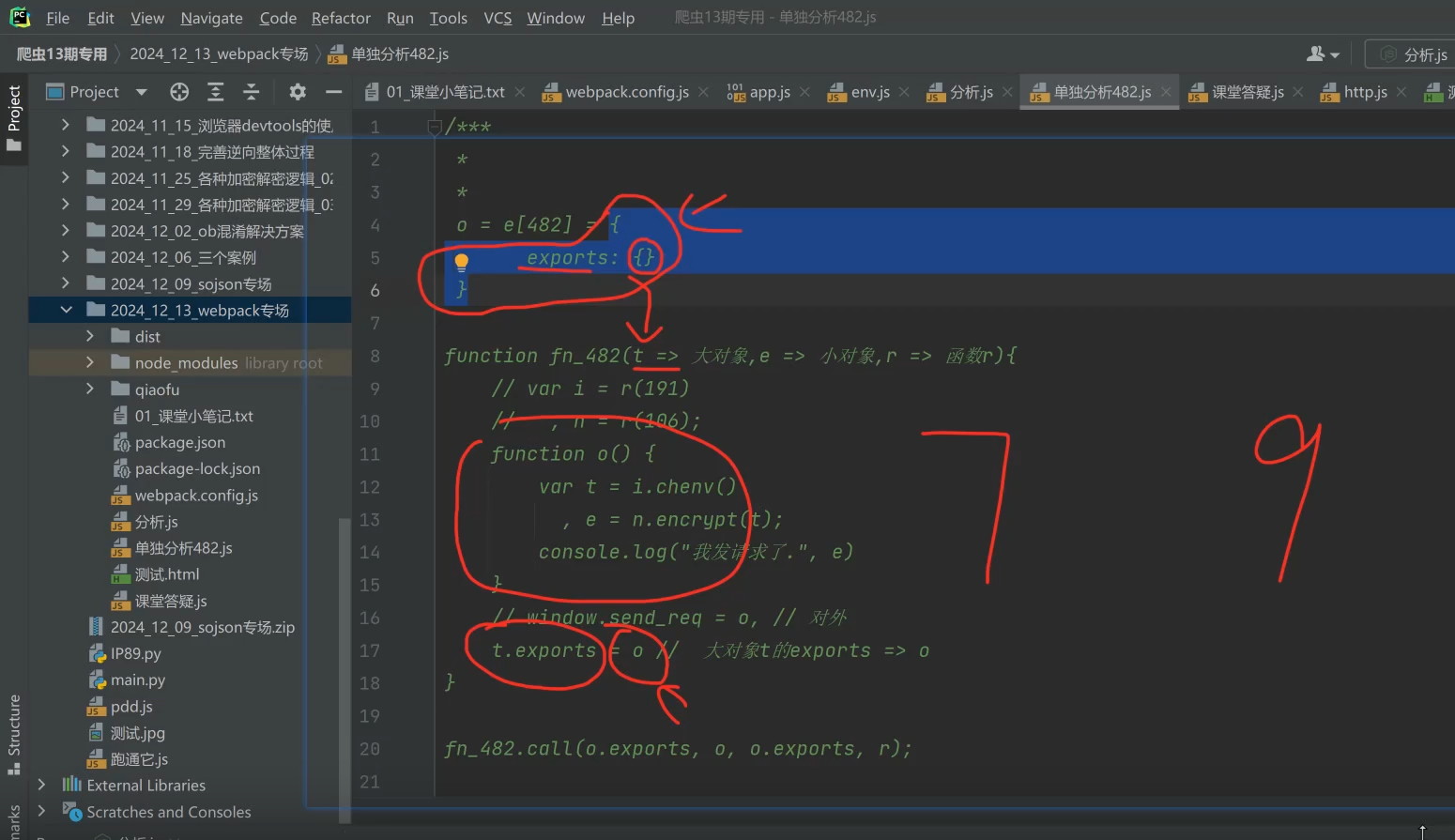Select webpack.config.js in project tree
Image resolution: width=1455 pixels, height=840 pixels.
coord(195,495)
